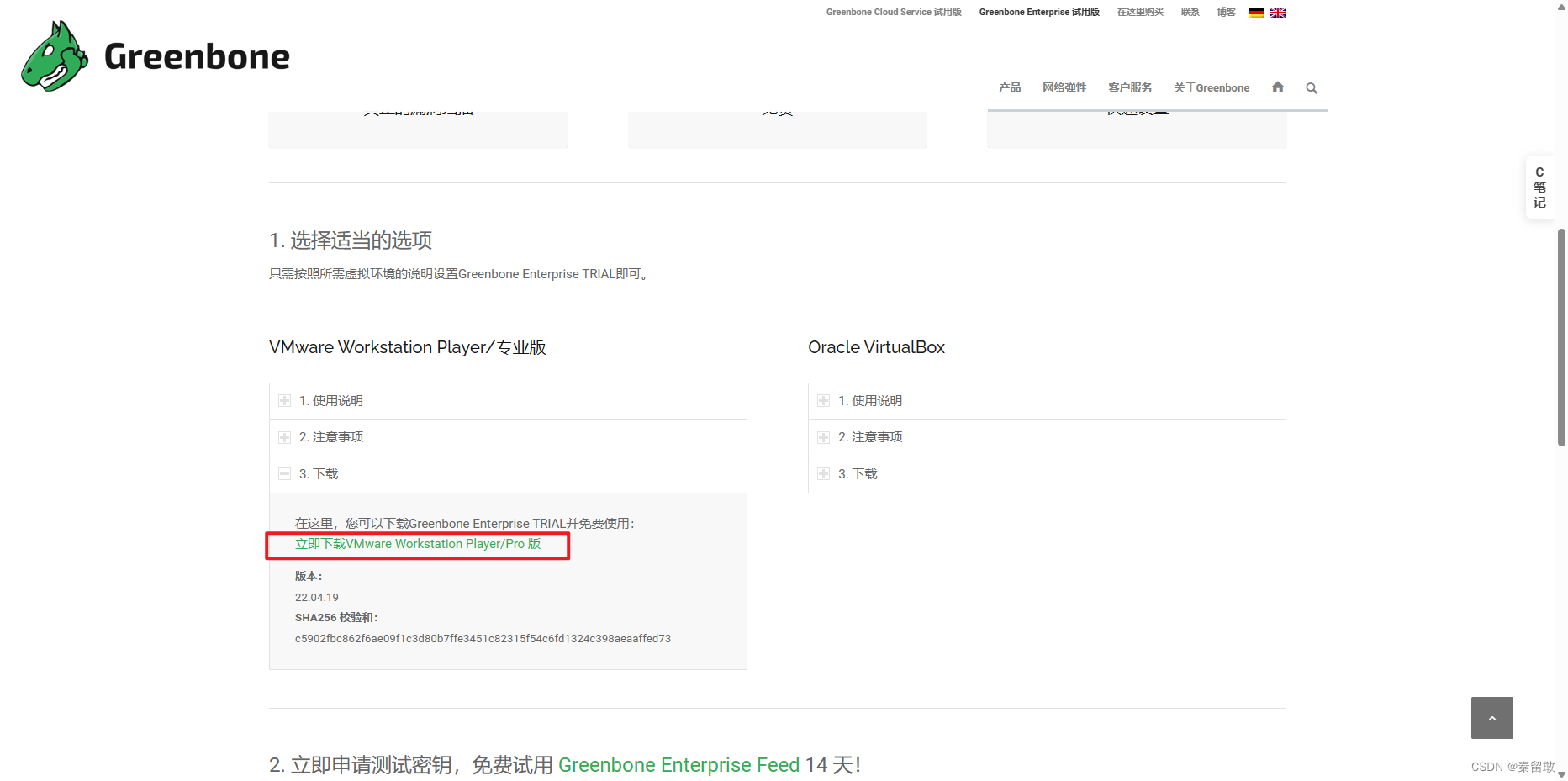The width and height of the screenshot is (1568, 781).
Task: Open the home icon in navigation
Action: pos(1278,87)
